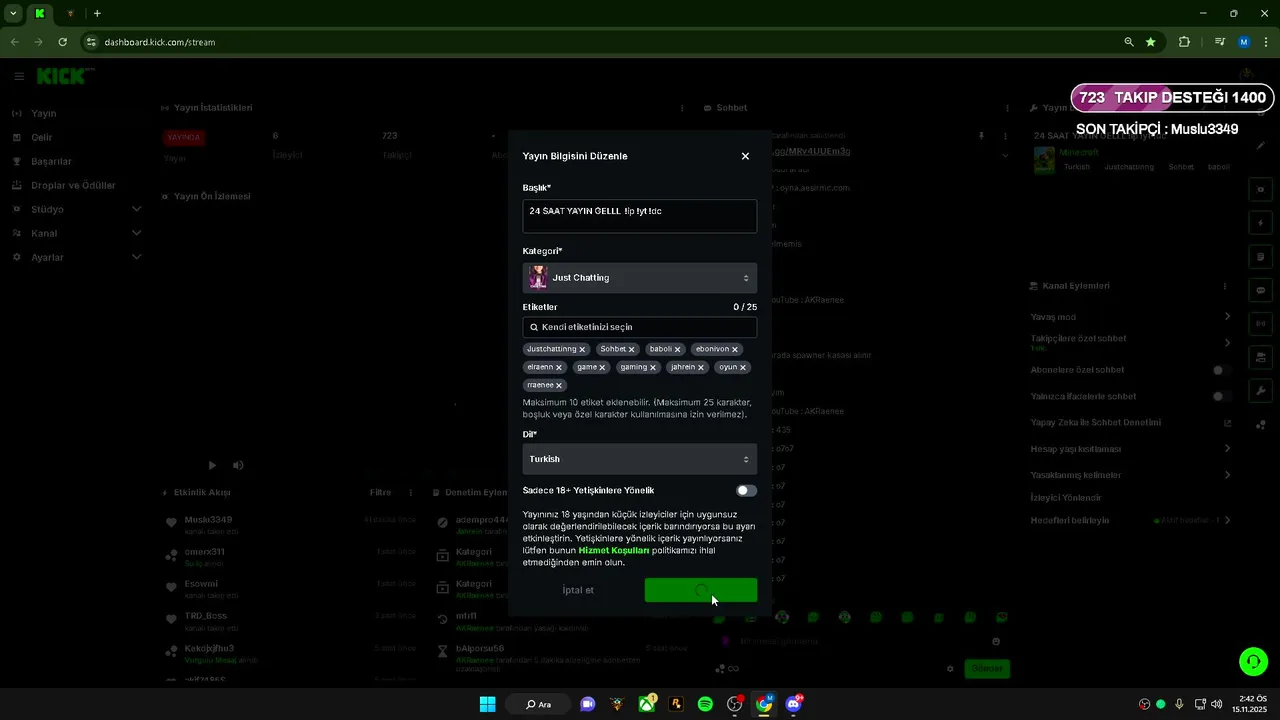This screenshot has height=720, width=1280.
Task: Click the tag search field Kendi etiketinizi seçin
Action: tap(639, 327)
